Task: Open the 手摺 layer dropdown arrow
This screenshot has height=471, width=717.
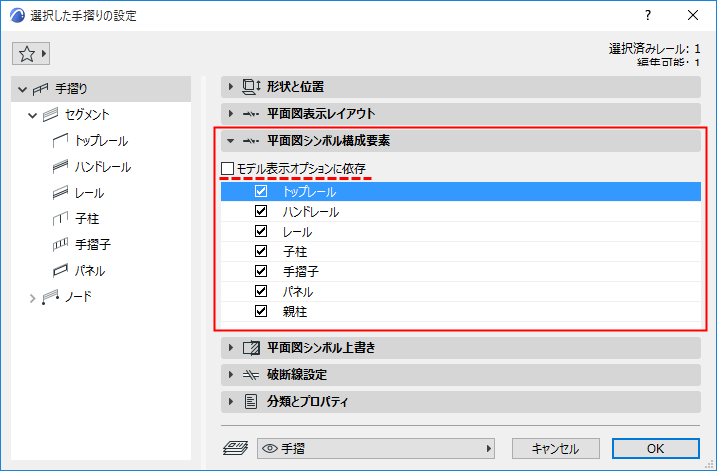Action: 489,449
